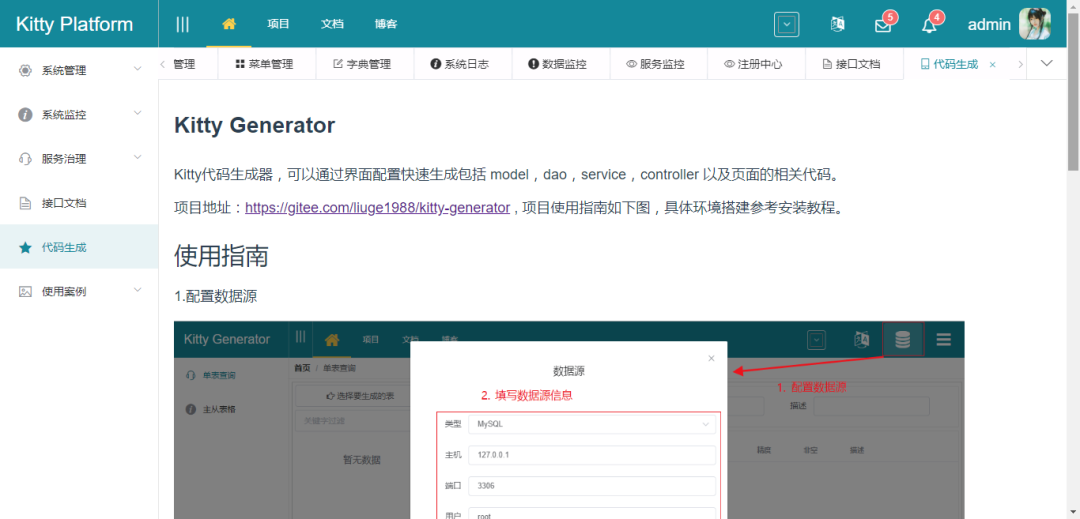Click the Kitty Platform logo title
This screenshot has width=1080, height=519.
click(x=74, y=24)
